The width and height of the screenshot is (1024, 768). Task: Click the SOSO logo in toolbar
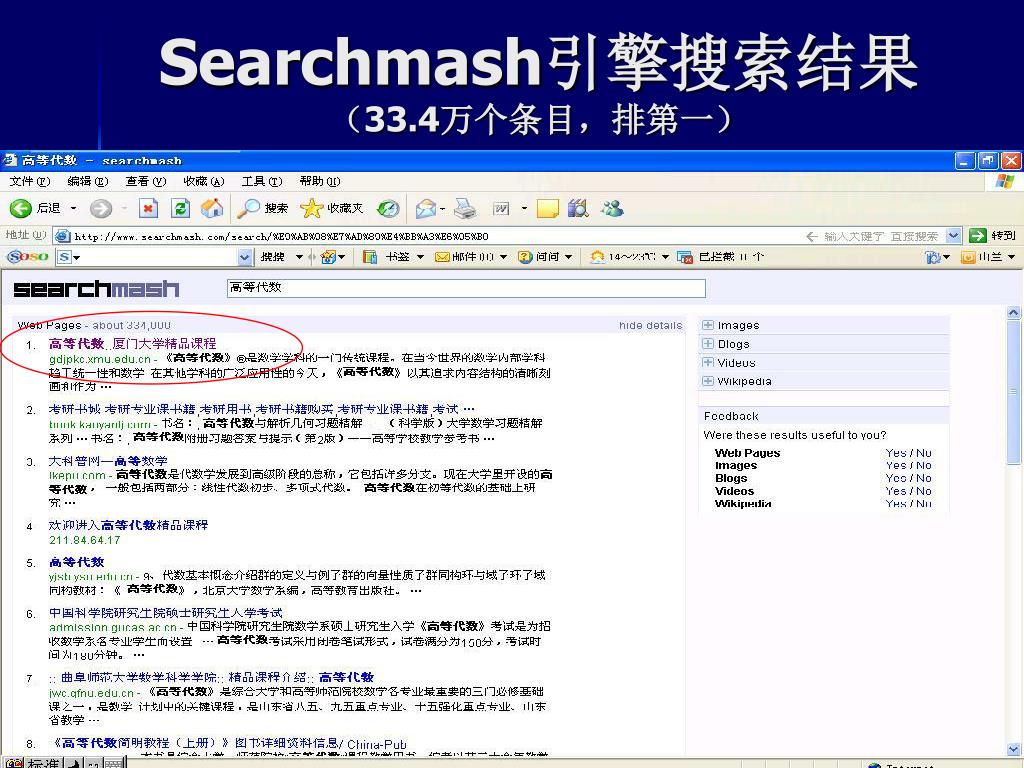28,257
